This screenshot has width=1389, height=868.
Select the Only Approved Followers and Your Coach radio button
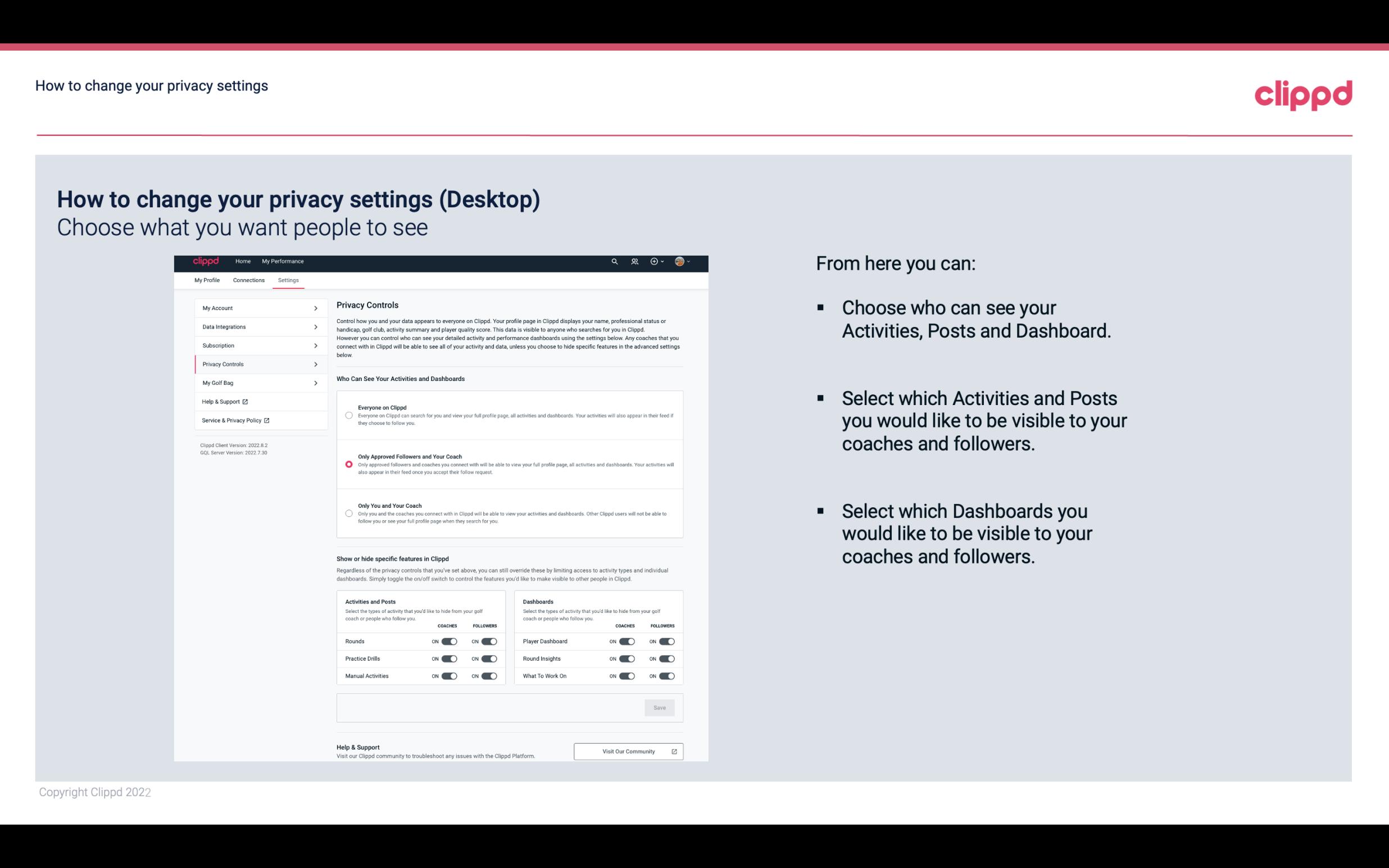tap(348, 464)
